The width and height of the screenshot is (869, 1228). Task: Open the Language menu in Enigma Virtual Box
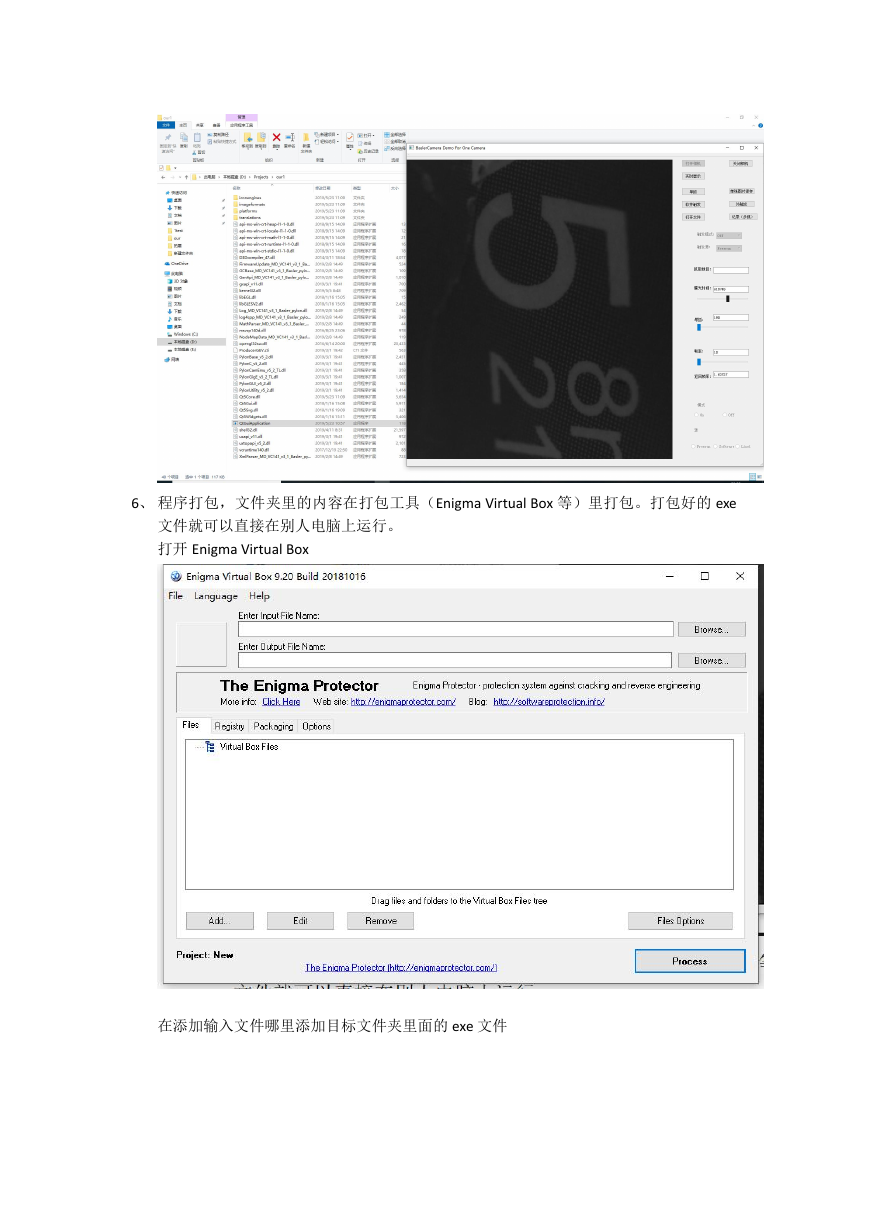click(x=216, y=596)
